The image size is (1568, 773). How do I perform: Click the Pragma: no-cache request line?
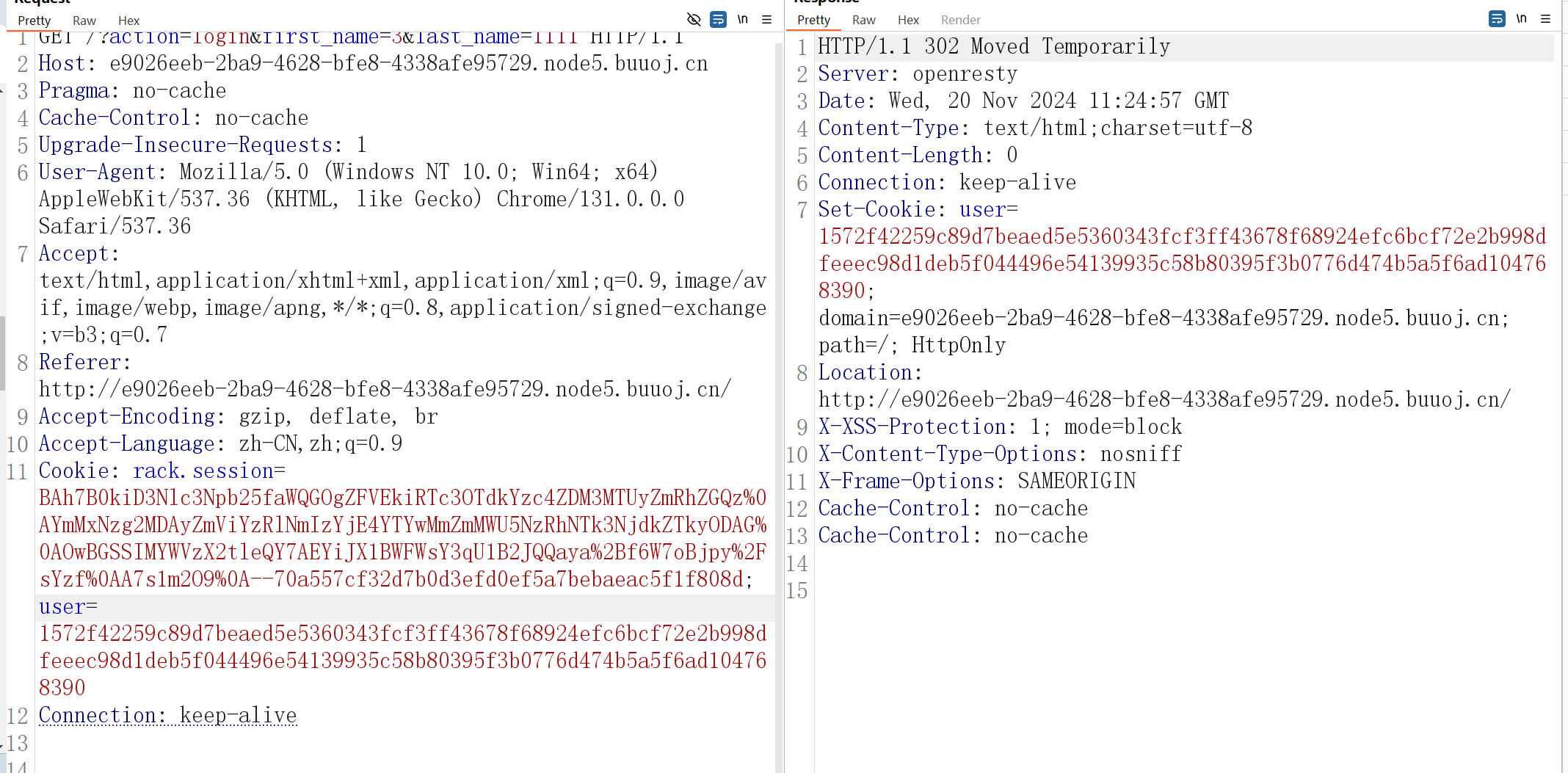pos(132,91)
